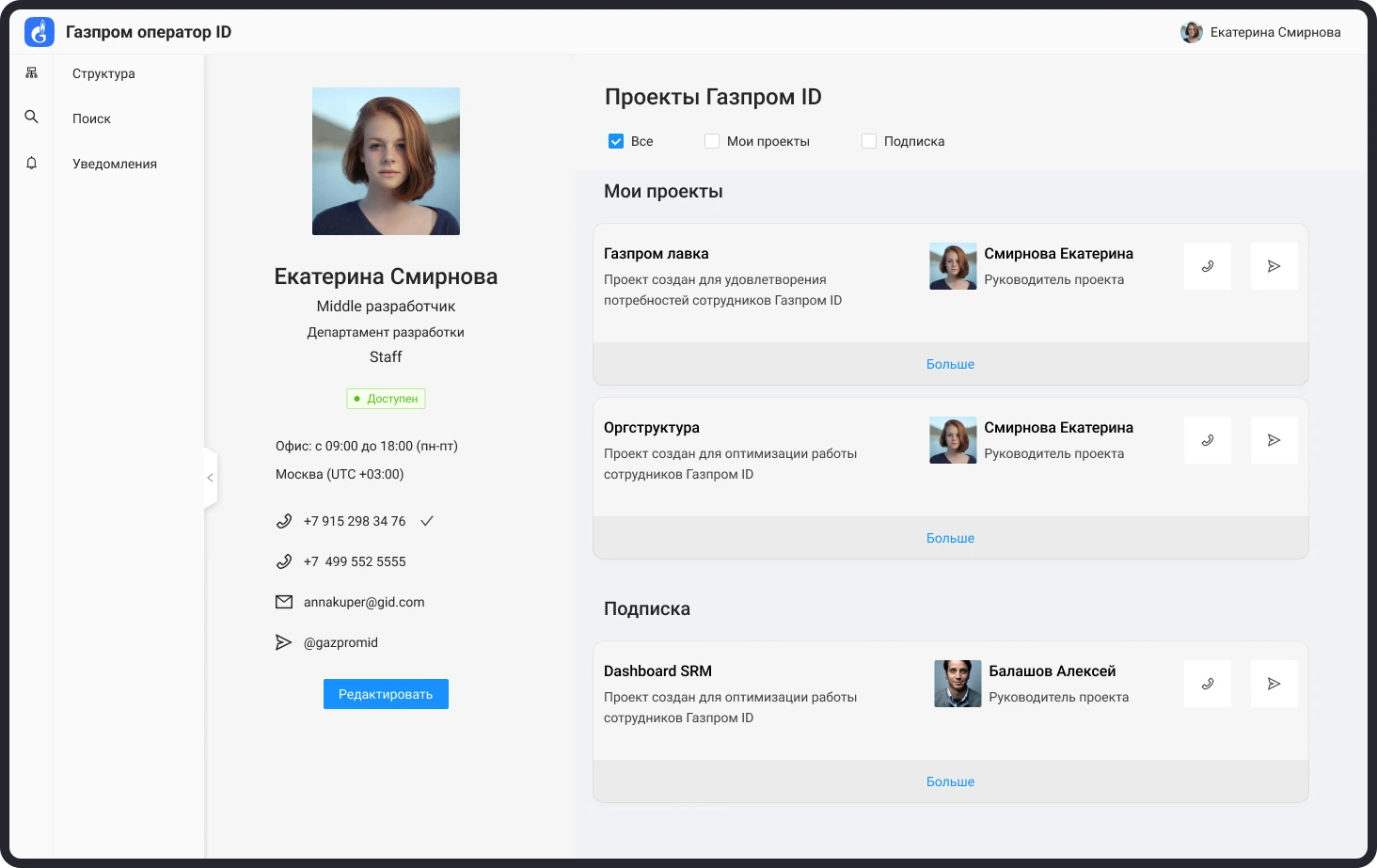The image size is (1377, 868).
Task: Open Структура menu item
Action: tap(103, 73)
